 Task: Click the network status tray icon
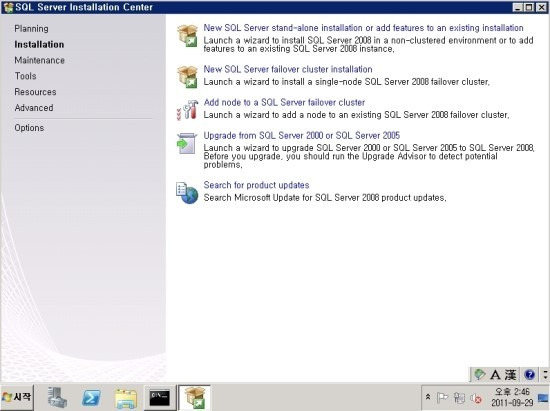459,398
